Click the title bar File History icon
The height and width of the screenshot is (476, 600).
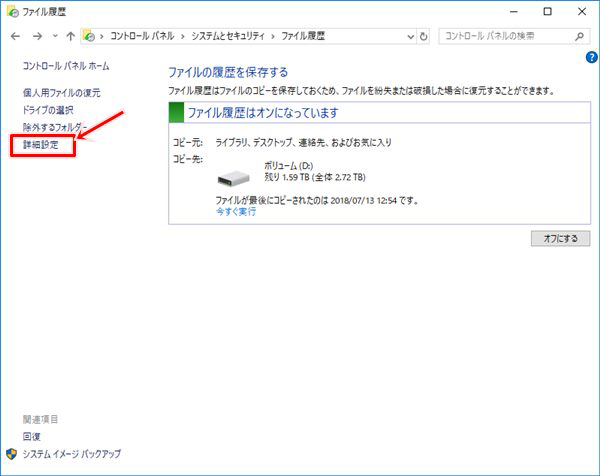point(12,12)
